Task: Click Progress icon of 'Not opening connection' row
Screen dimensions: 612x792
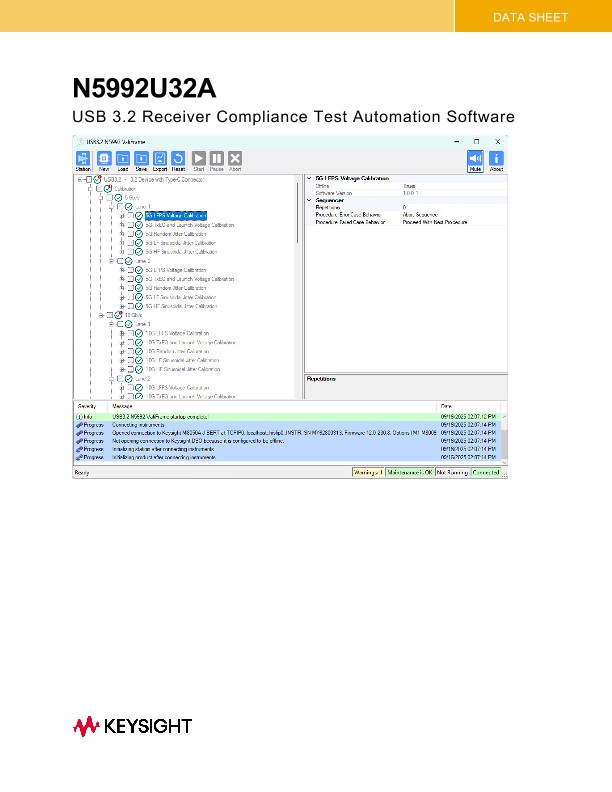Action: pos(79,441)
